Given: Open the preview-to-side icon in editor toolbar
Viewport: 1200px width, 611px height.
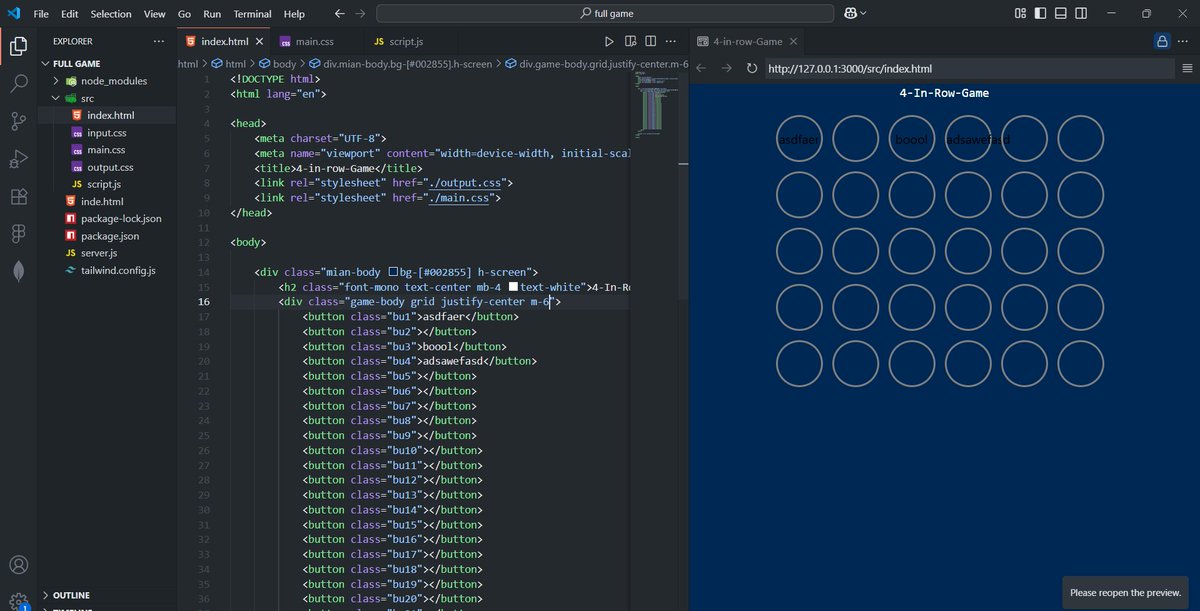Looking at the screenshot, I should (631, 42).
